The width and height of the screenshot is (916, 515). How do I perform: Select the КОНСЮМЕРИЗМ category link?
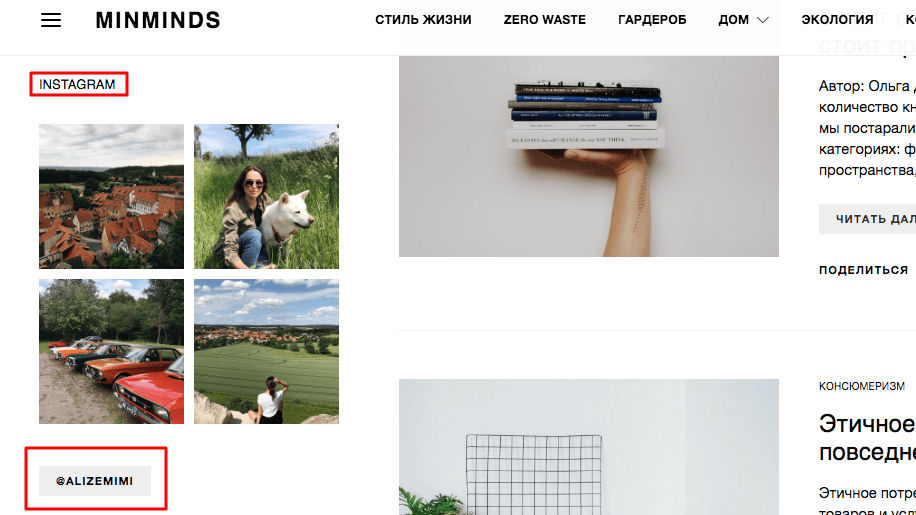coord(862,386)
